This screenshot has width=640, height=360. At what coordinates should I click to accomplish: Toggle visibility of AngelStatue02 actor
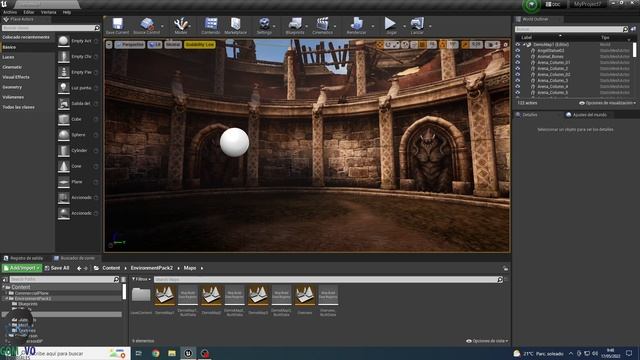point(518,51)
